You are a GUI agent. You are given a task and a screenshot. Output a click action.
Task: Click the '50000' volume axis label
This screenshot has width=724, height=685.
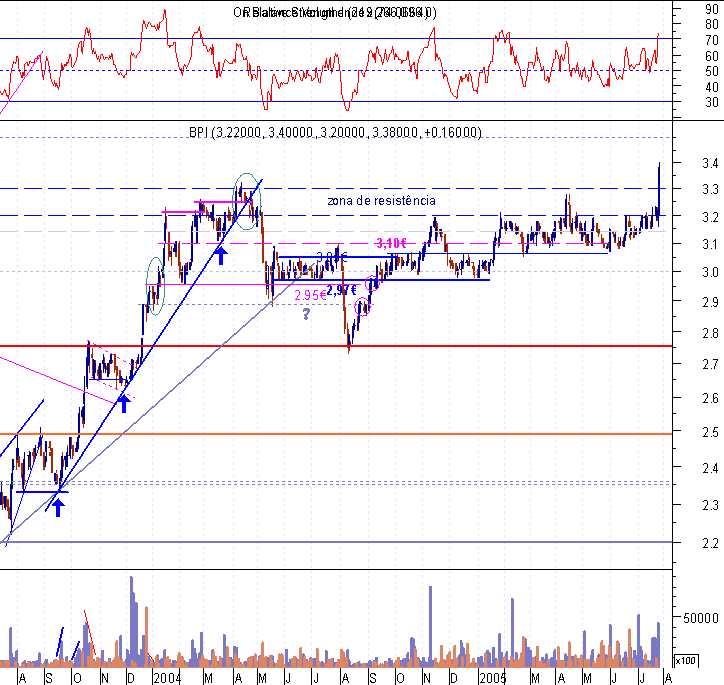pyautogui.click(x=700, y=618)
